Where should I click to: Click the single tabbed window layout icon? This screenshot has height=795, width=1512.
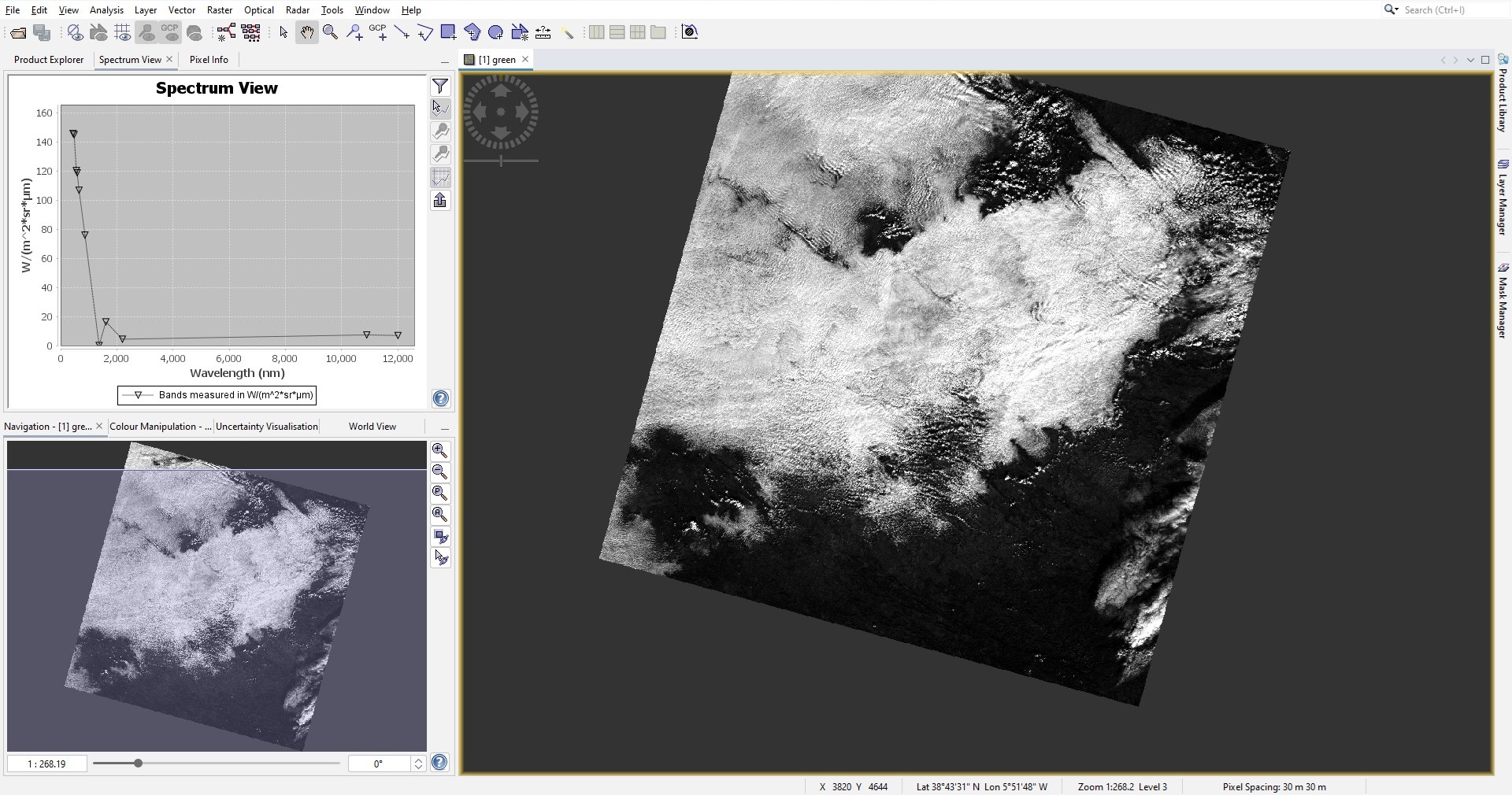[658, 32]
